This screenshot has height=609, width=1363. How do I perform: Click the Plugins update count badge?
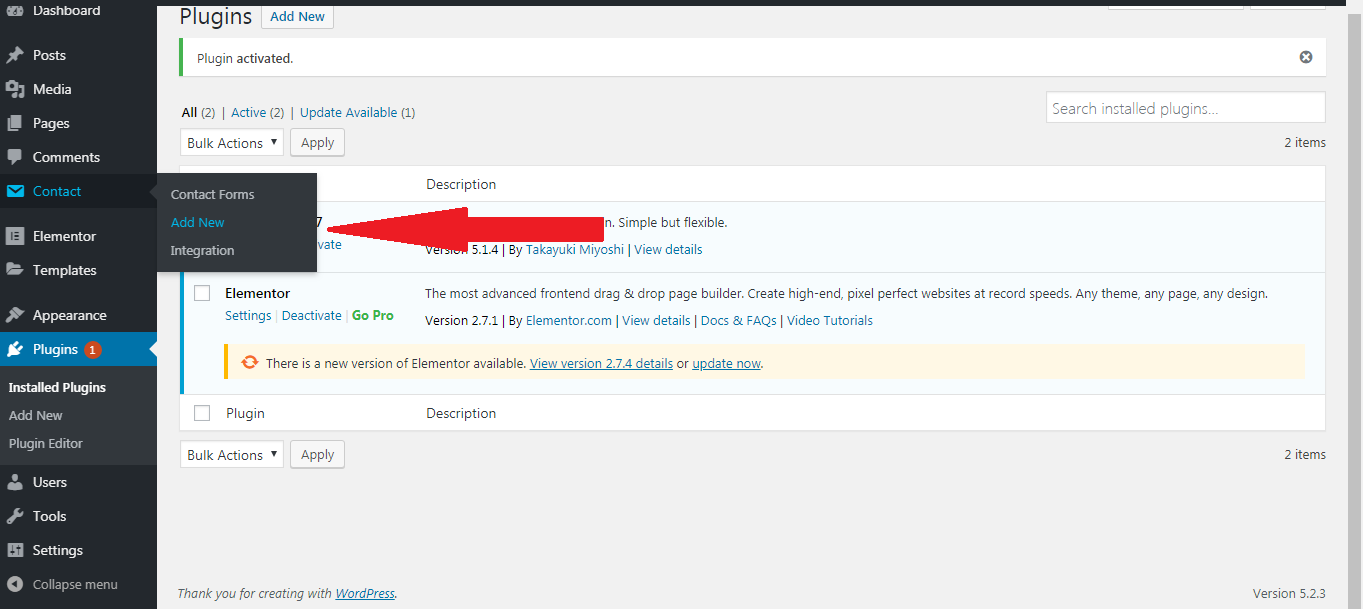click(93, 349)
